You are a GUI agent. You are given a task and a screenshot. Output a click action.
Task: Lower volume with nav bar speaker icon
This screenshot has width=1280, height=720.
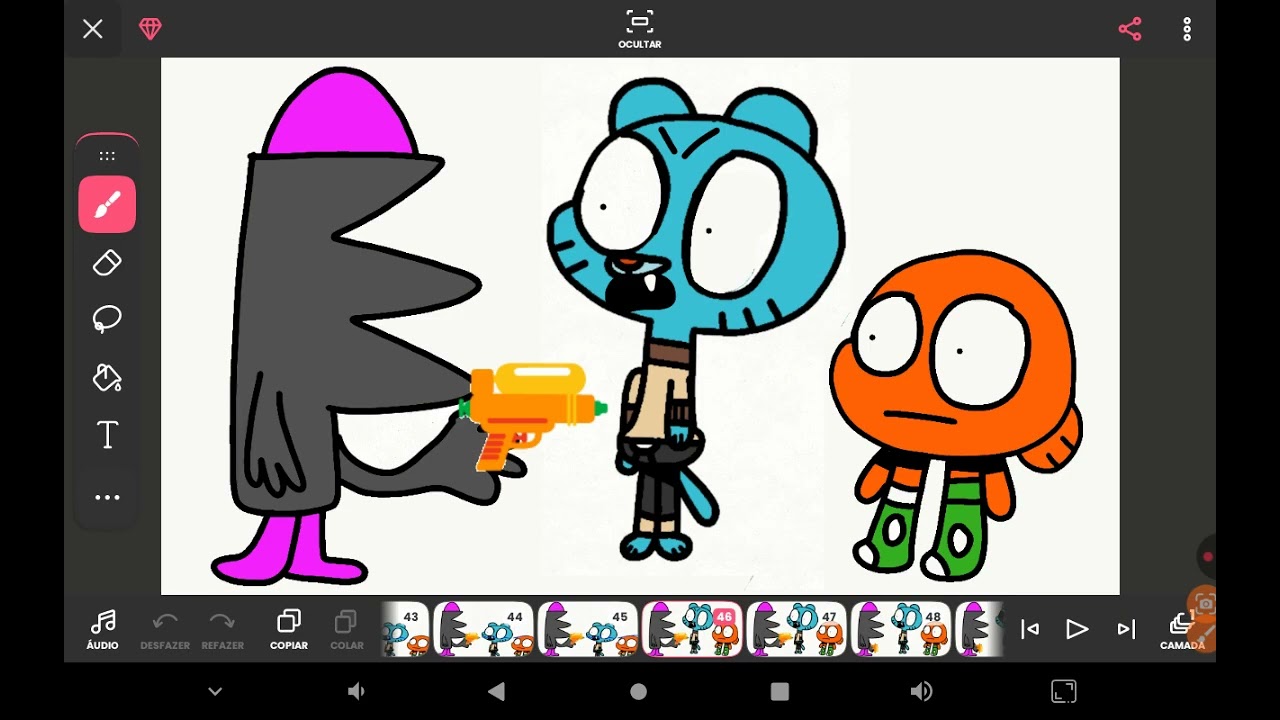pyautogui.click(x=355, y=691)
